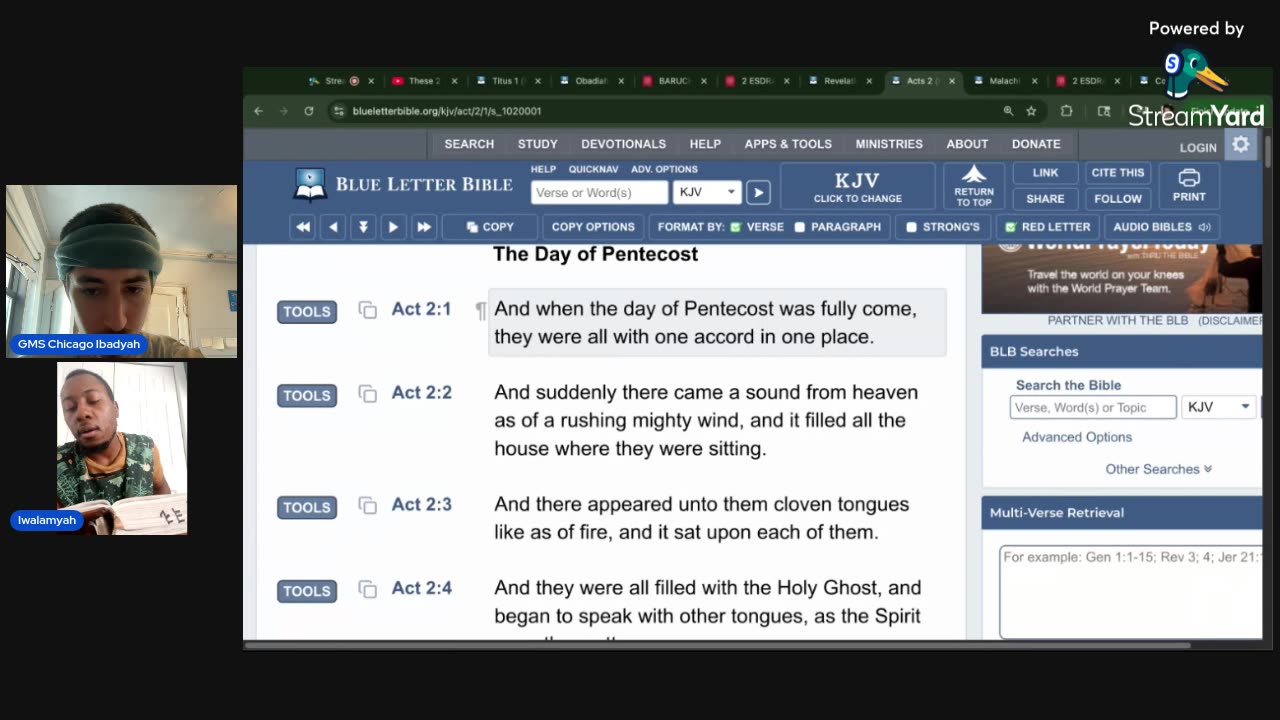
Task: Click the COPY button in toolbar
Action: pos(489,227)
